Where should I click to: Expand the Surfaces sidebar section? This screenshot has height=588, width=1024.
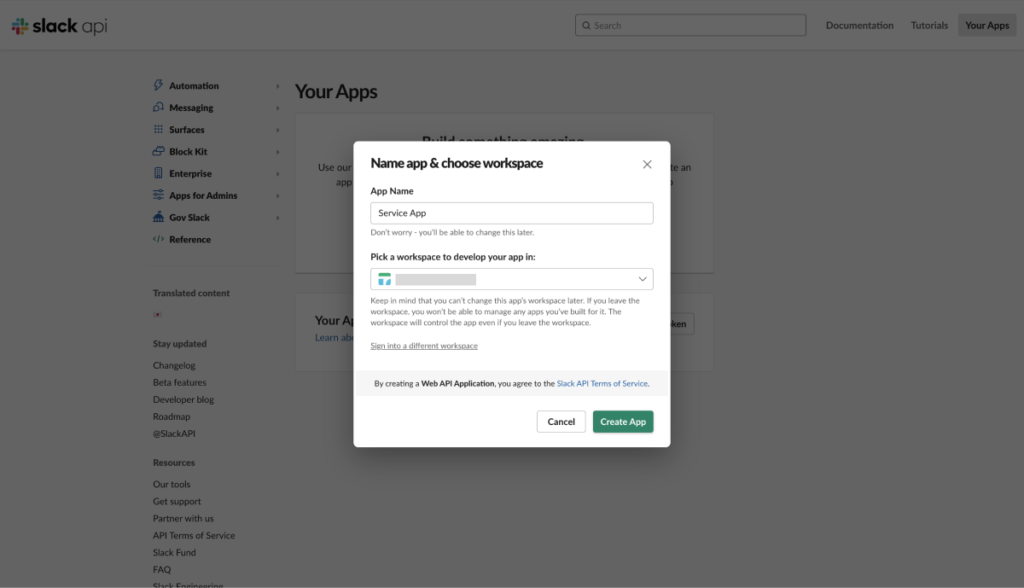278,130
